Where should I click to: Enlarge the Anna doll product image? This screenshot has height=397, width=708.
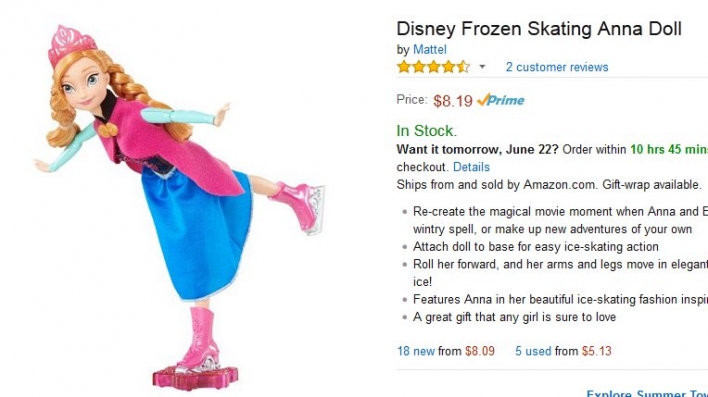point(180,206)
